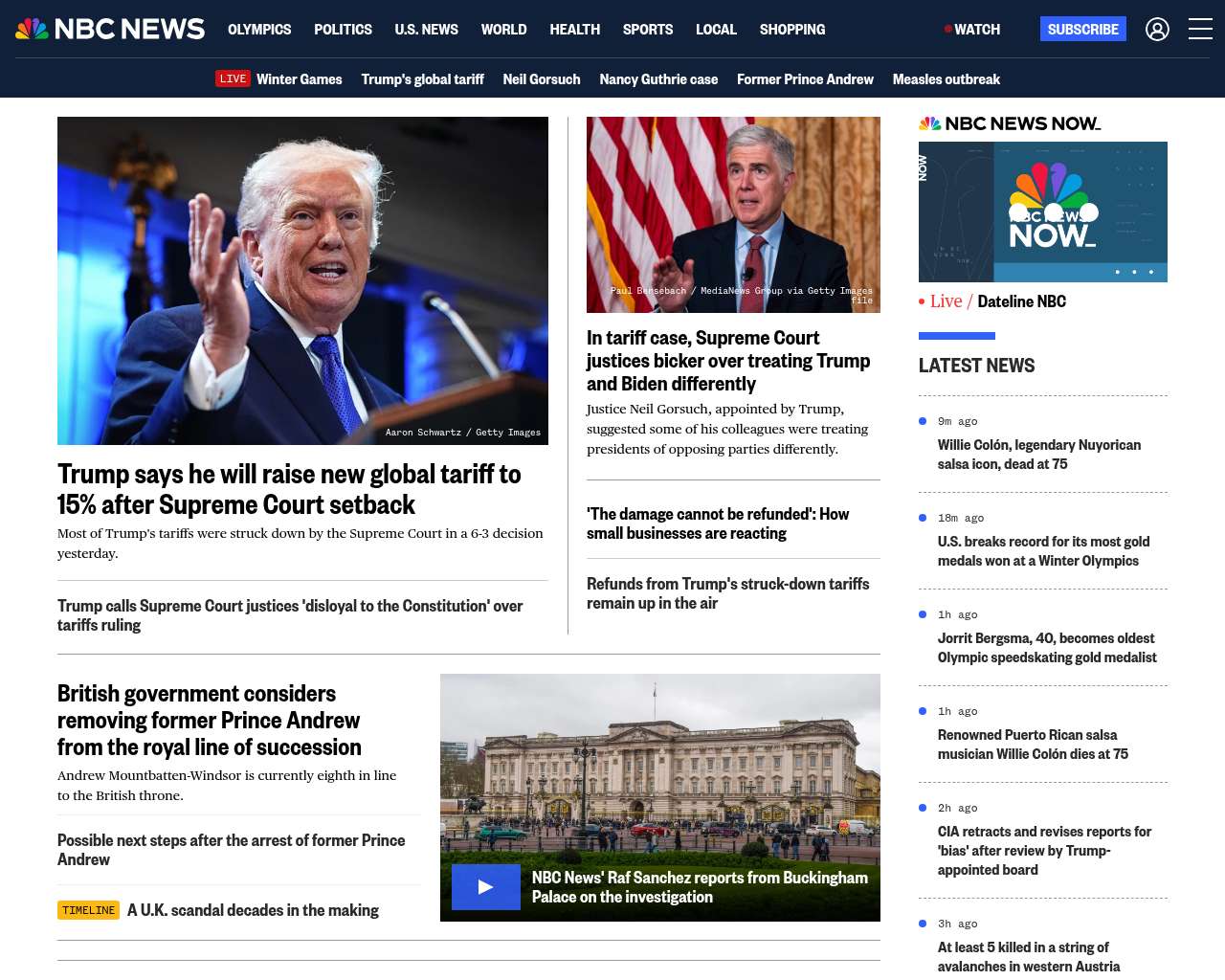
Task: Open the hamburger menu icon
Action: tap(1200, 30)
